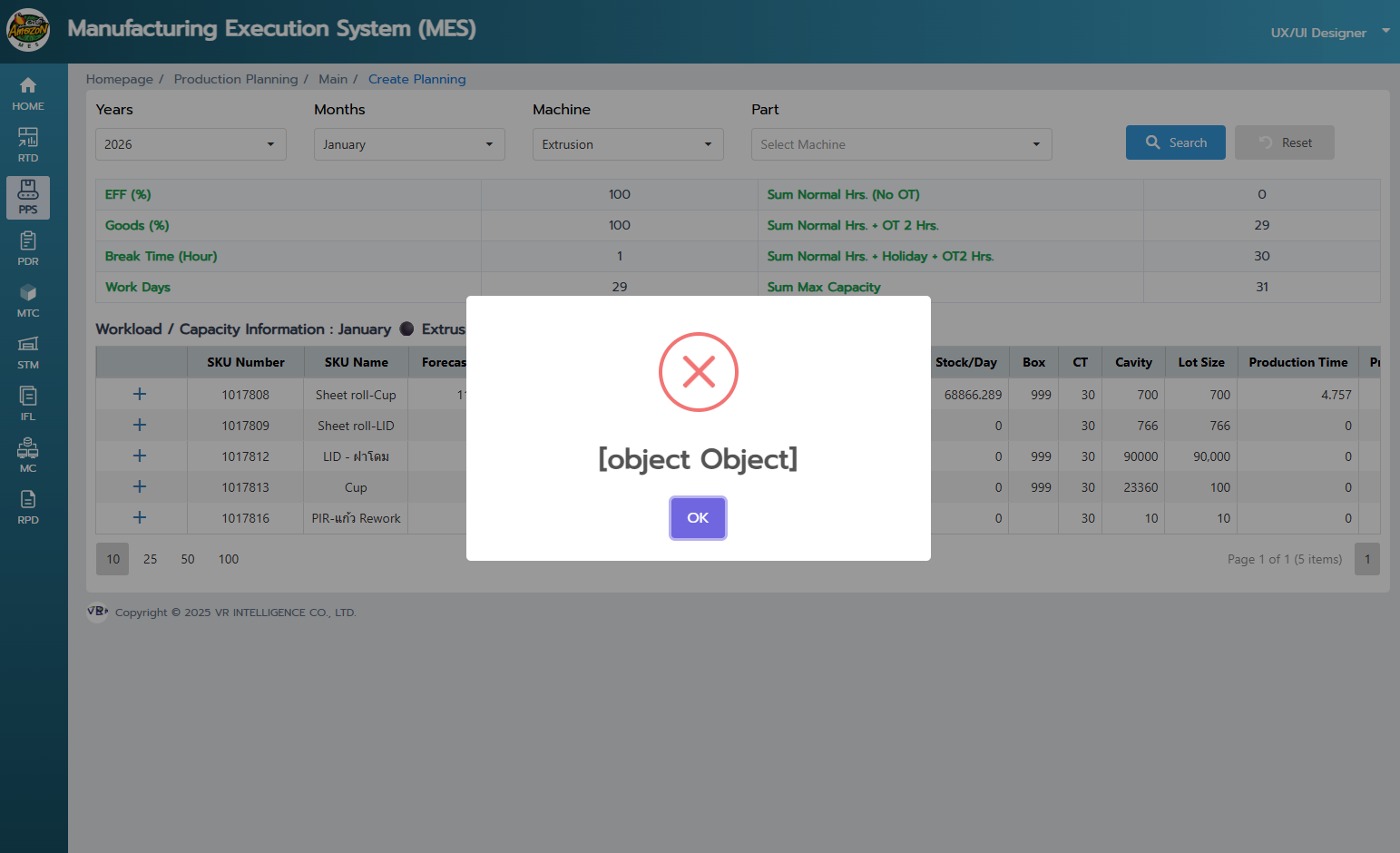Screen dimensions: 1400x853
Task: Open the Part Select Machine dropdown
Action: 901,144
